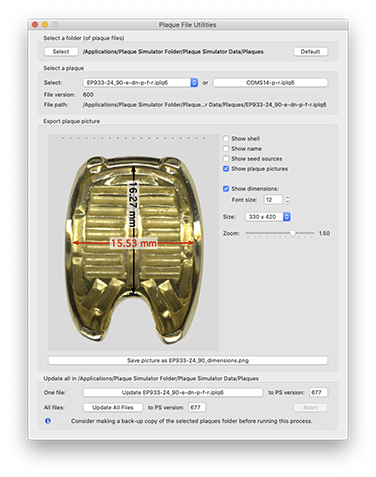Click the red close window button
Viewport: 376px width, 477px height.
(x=35, y=25)
